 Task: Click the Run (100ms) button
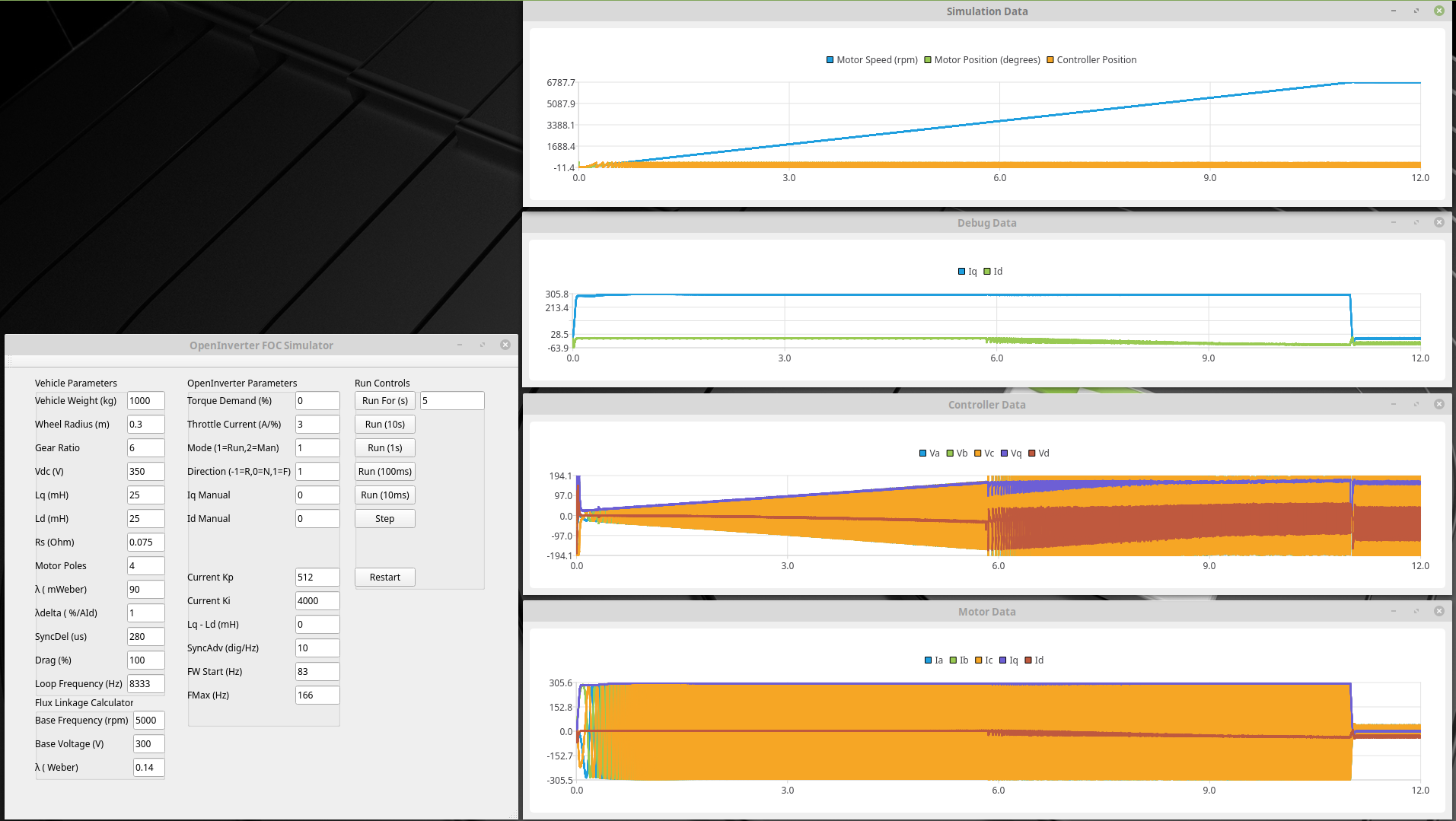coord(384,472)
